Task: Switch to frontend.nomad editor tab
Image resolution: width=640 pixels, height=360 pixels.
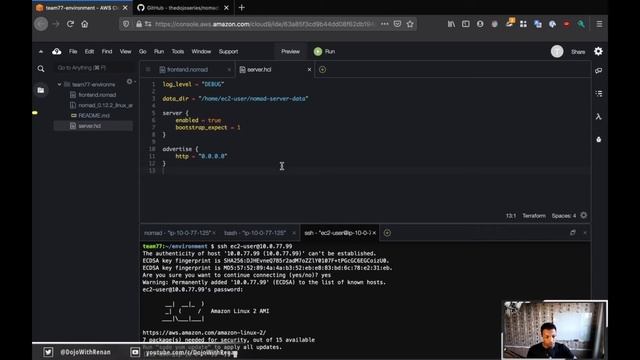Action: click(188, 69)
